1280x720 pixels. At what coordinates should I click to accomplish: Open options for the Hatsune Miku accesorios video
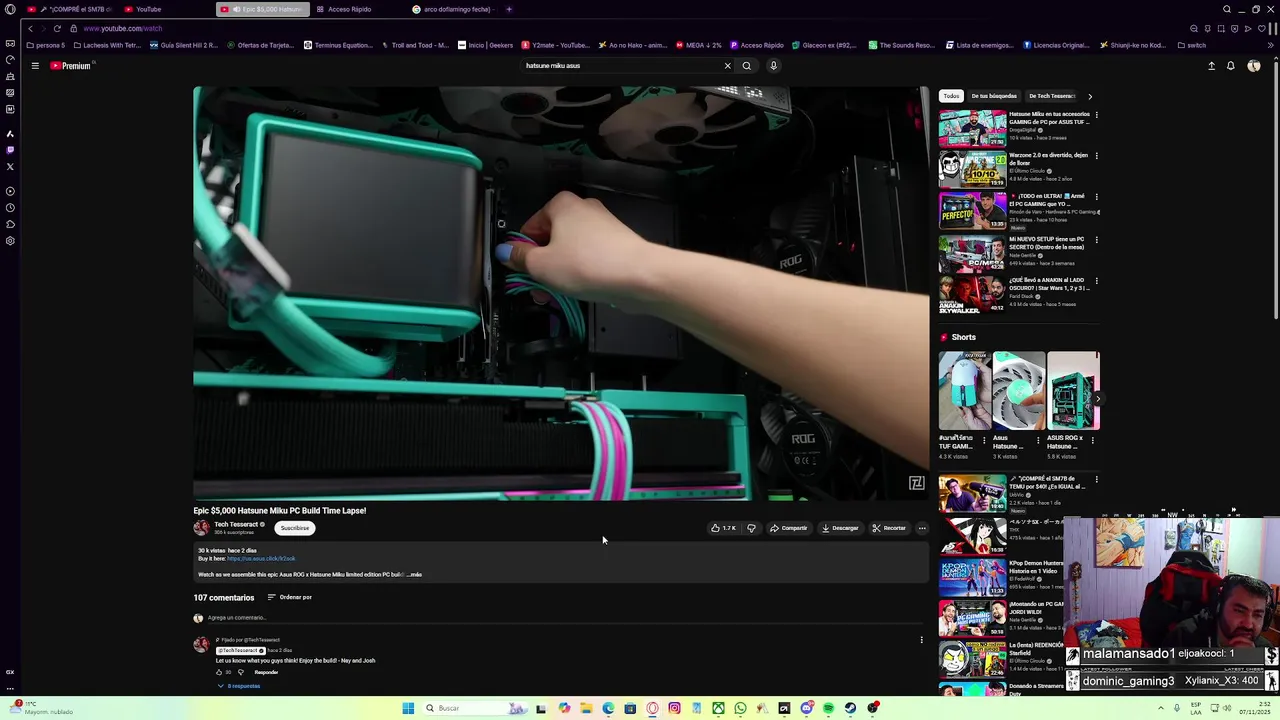1096,115
